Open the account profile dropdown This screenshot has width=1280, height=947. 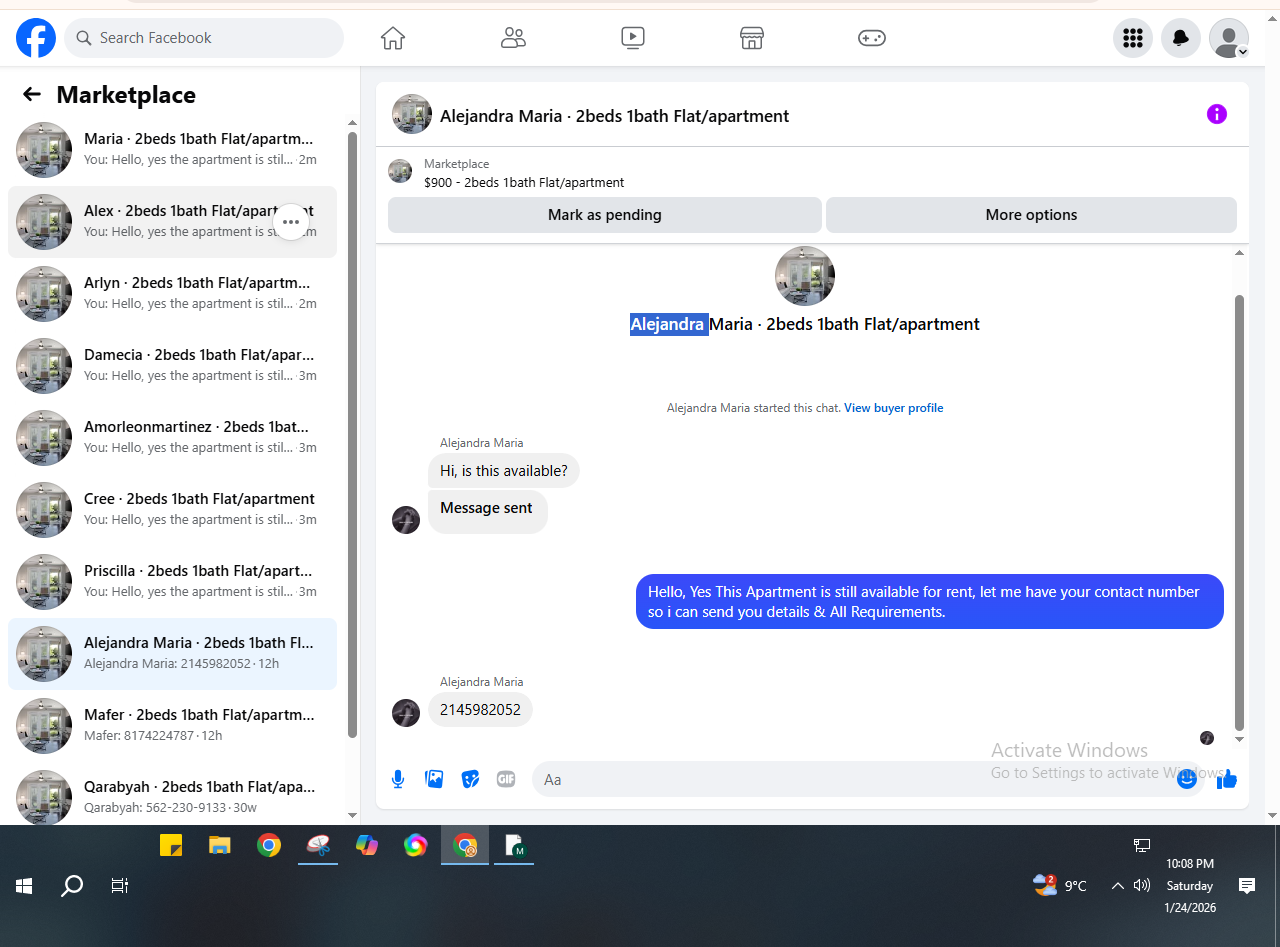1229,38
